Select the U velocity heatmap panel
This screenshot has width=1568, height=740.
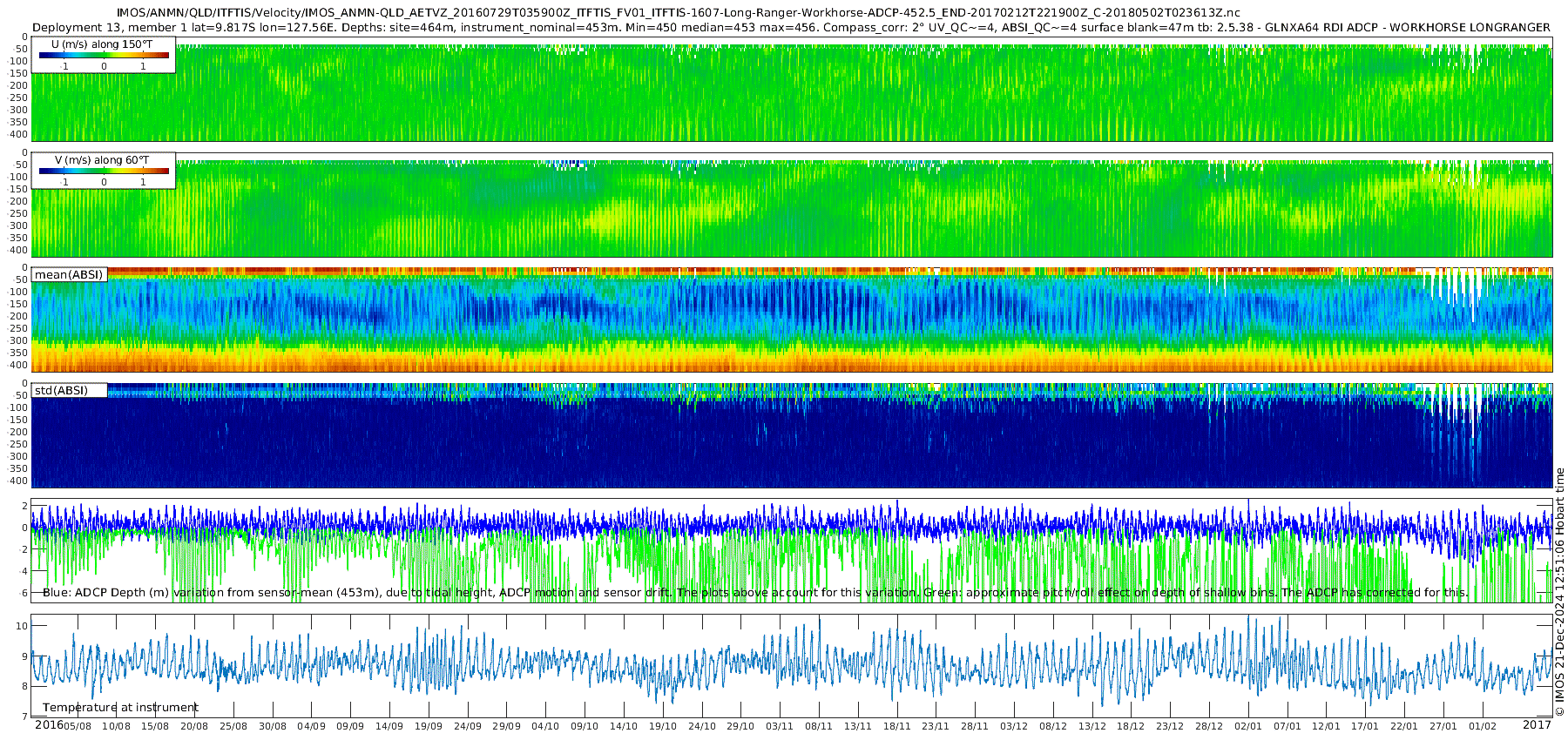[x=792, y=89]
